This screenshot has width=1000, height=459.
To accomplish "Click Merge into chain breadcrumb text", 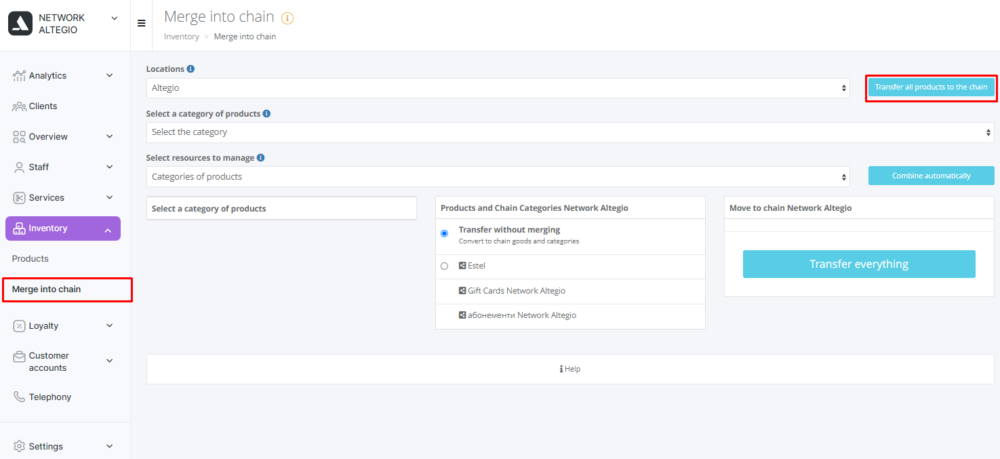I will (245, 36).
